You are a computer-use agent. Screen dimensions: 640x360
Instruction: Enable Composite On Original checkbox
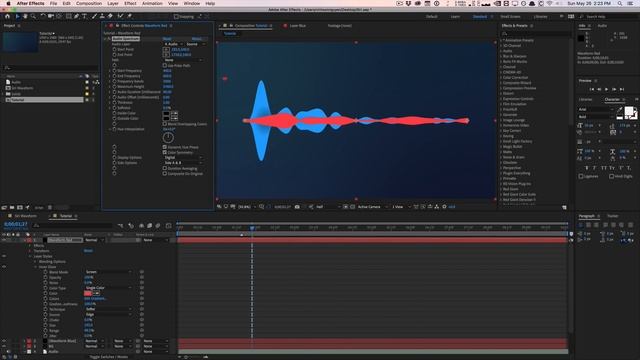165,173
